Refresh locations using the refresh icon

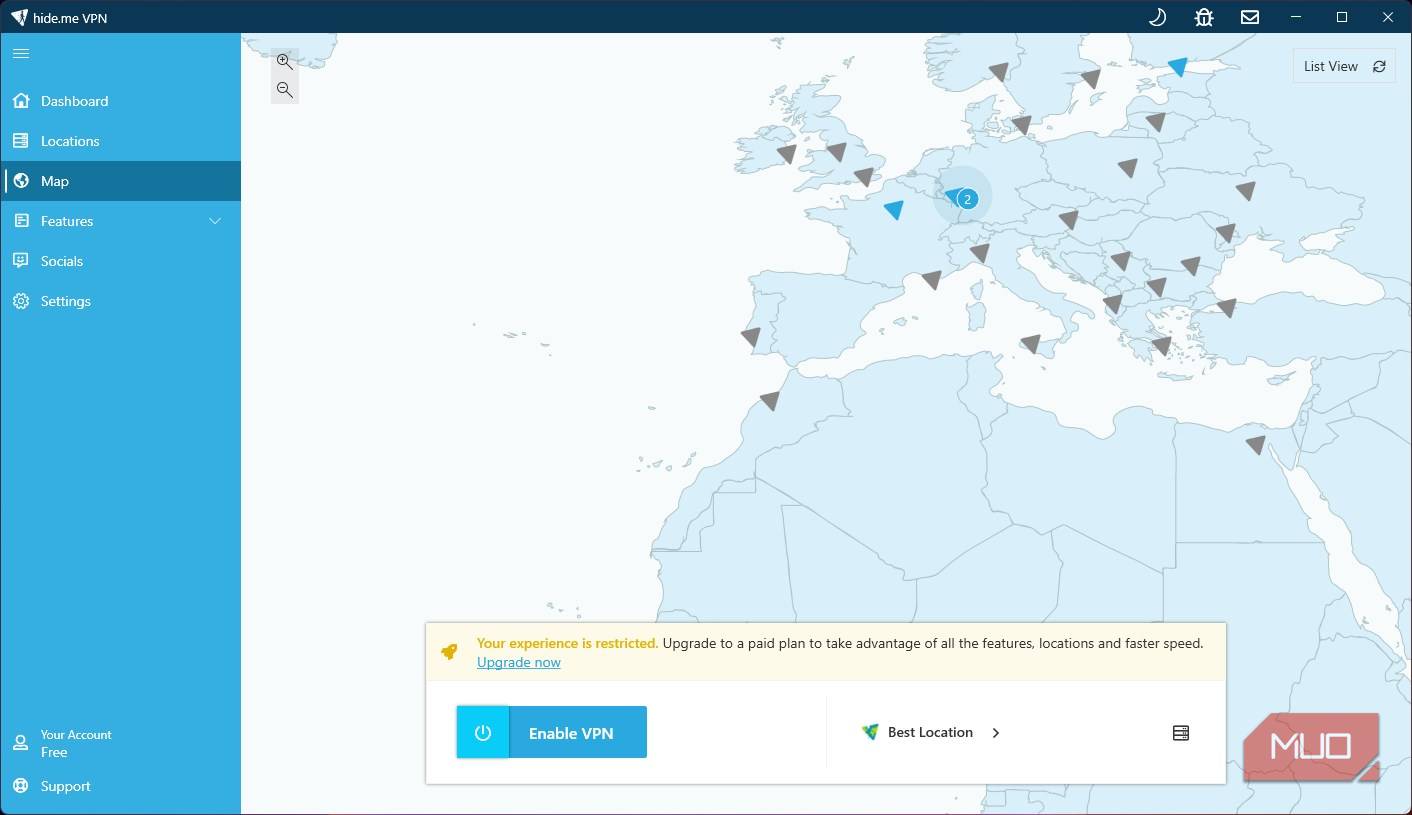coord(1379,66)
